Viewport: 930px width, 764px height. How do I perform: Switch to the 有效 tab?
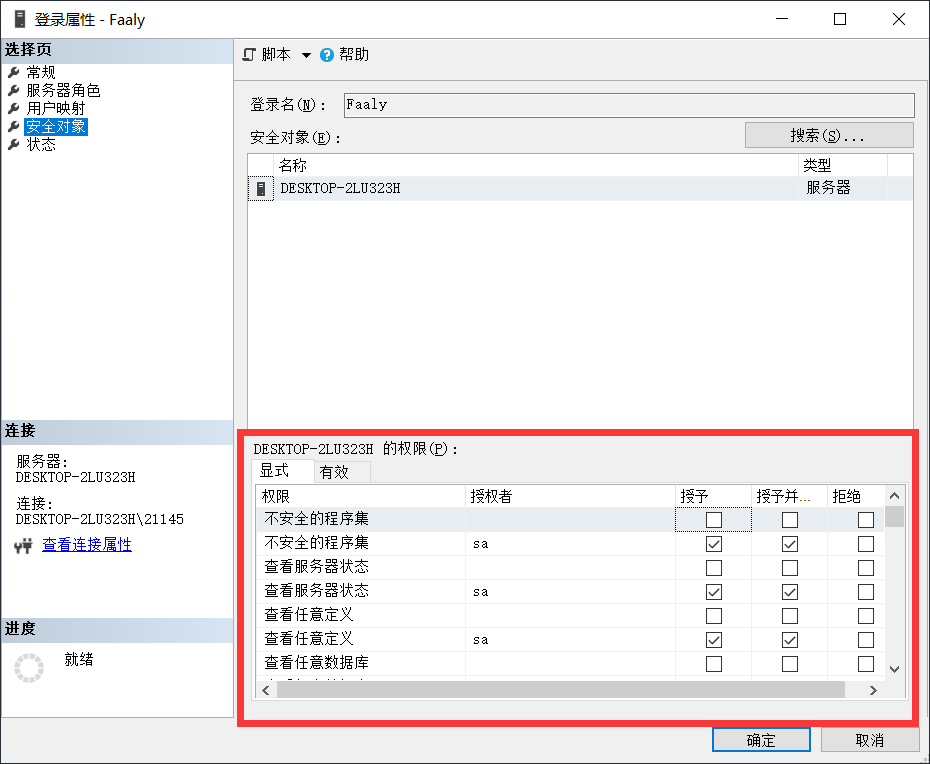(342, 472)
